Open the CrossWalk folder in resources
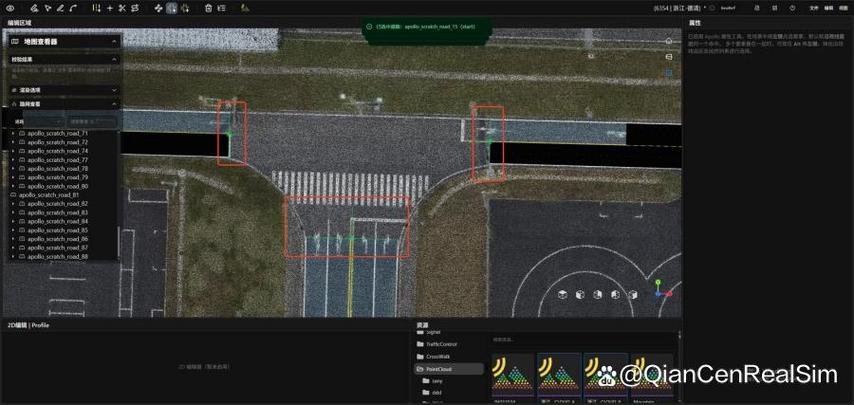854x405 pixels. click(x=434, y=357)
